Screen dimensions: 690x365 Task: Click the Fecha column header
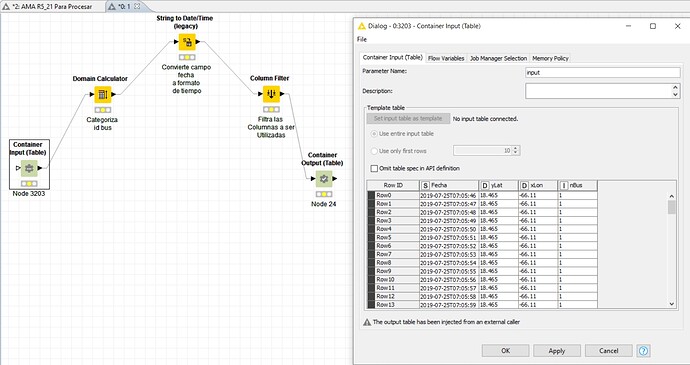coord(449,185)
